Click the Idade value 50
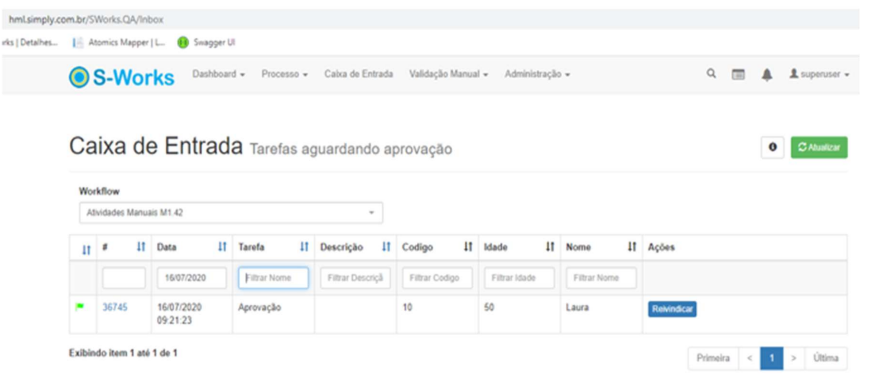Viewport: 878px width, 389px height. (489, 307)
